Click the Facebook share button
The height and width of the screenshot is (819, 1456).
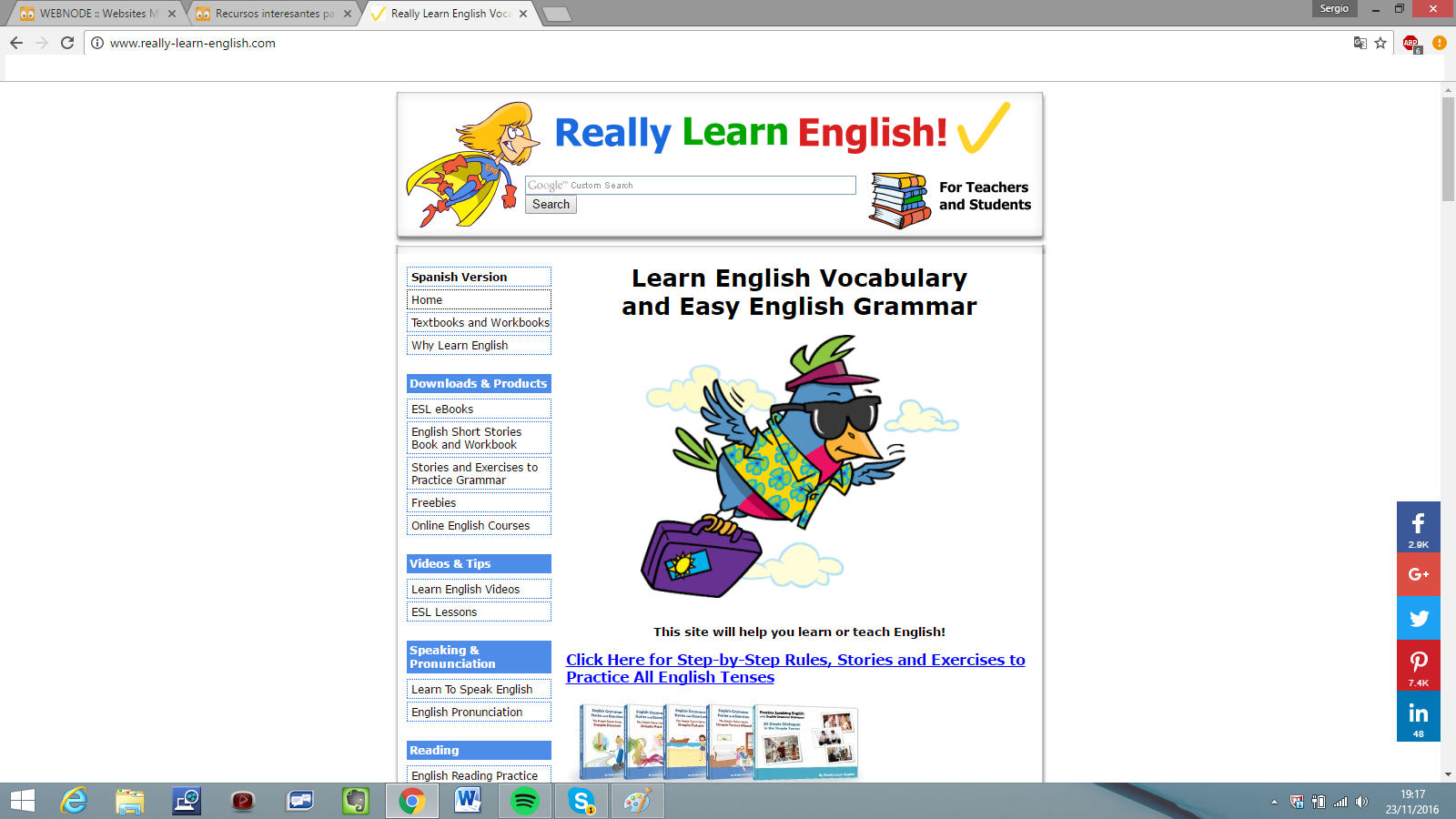1418,527
